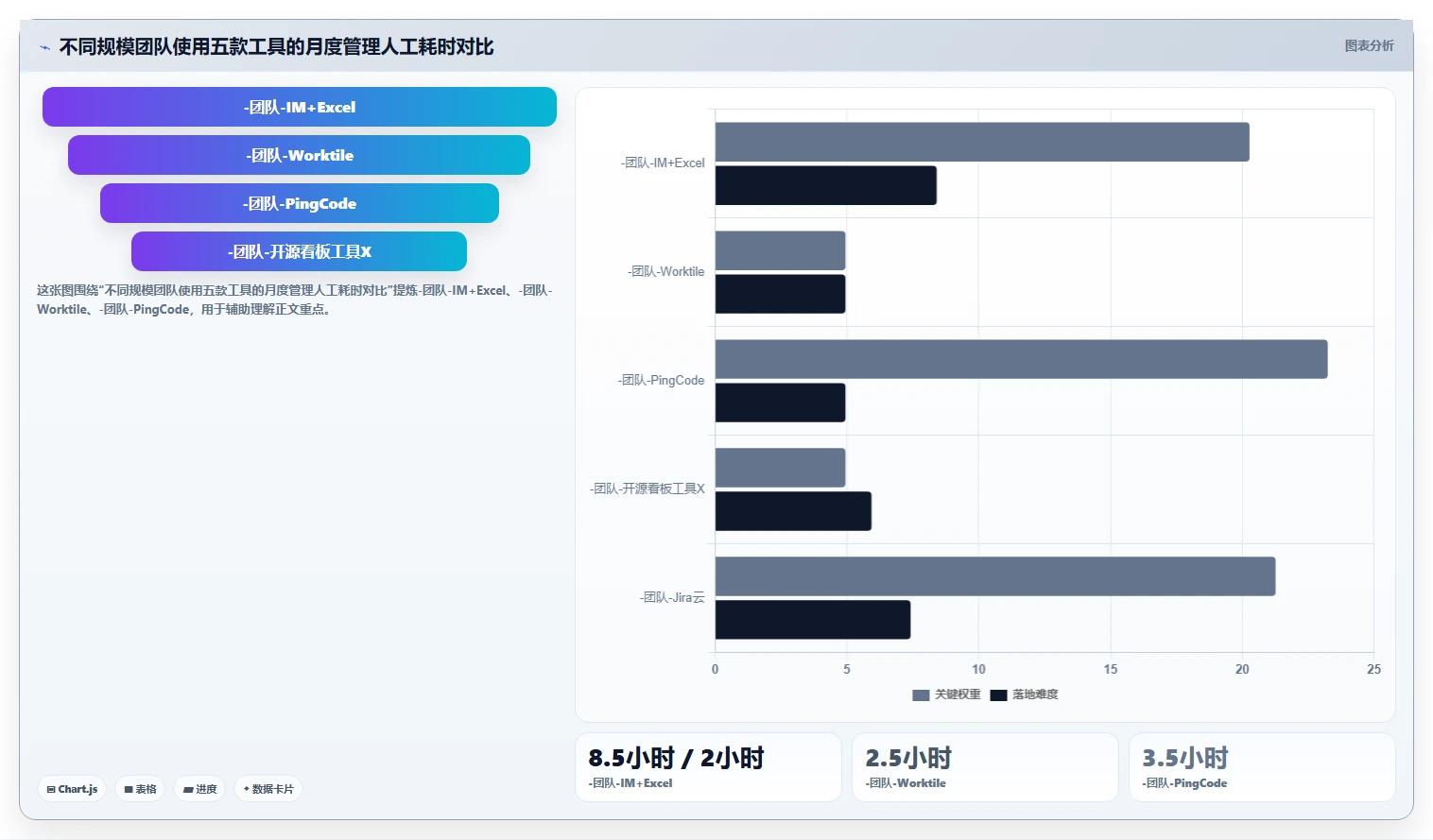Click x-axis tick label 25

click(x=1373, y=669)
